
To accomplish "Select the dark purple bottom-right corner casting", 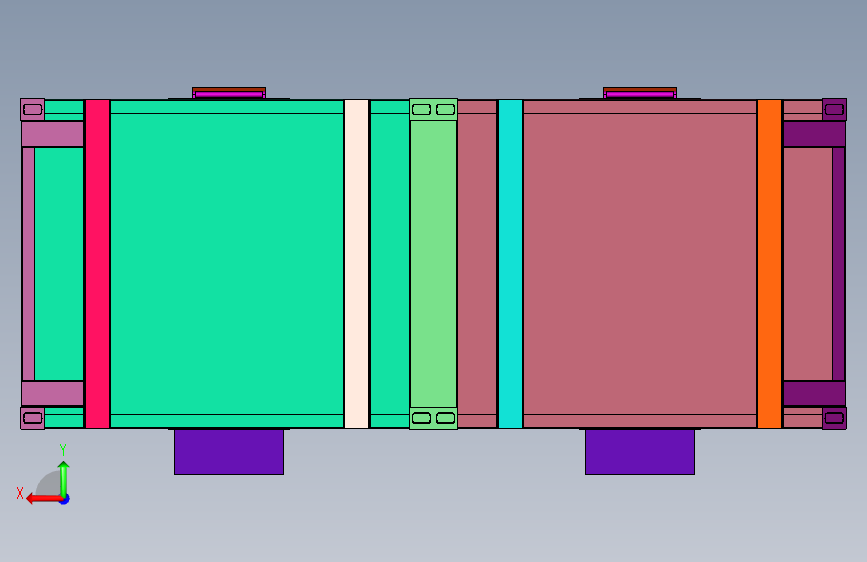I will point(834,418).
